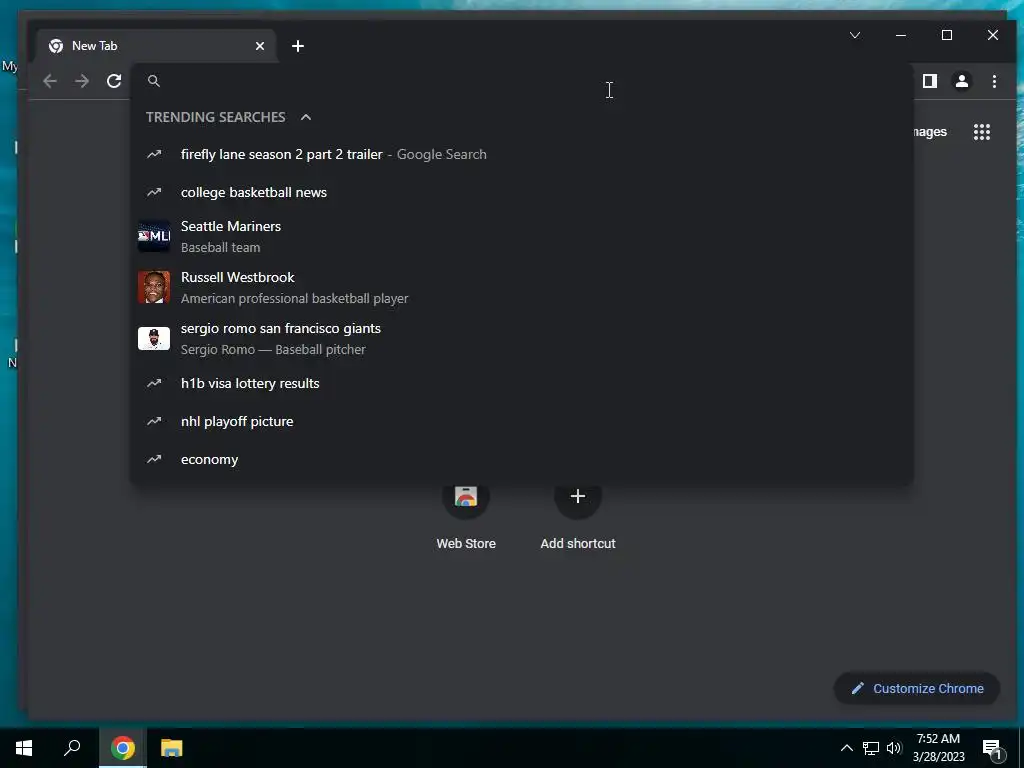Show hidden system tray icons
The height and width of the screenshot is (768, 1024).
click(846, 748)
